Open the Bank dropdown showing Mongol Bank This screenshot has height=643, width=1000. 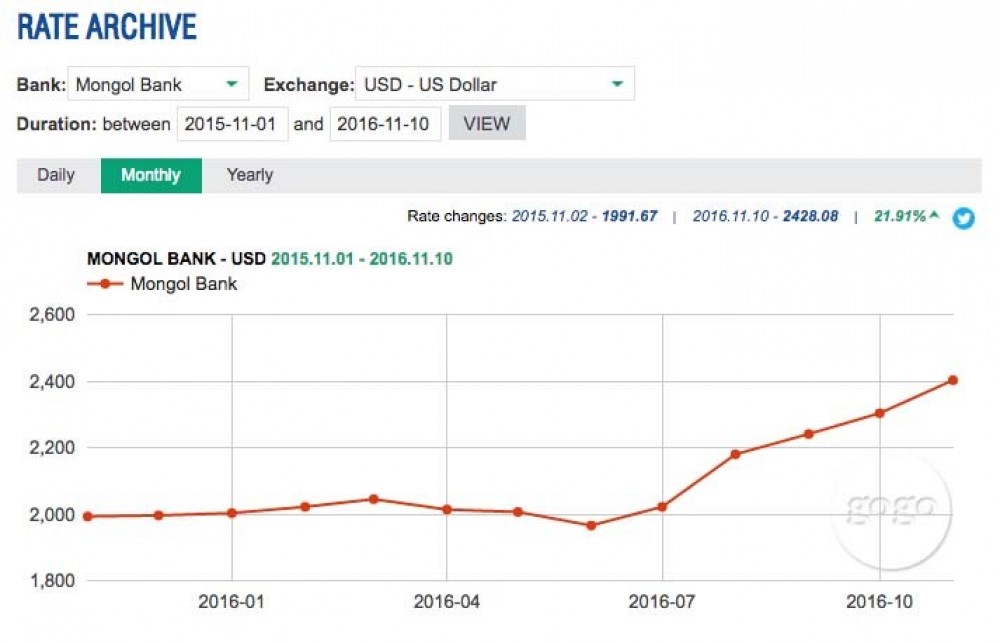click(157, 84)
